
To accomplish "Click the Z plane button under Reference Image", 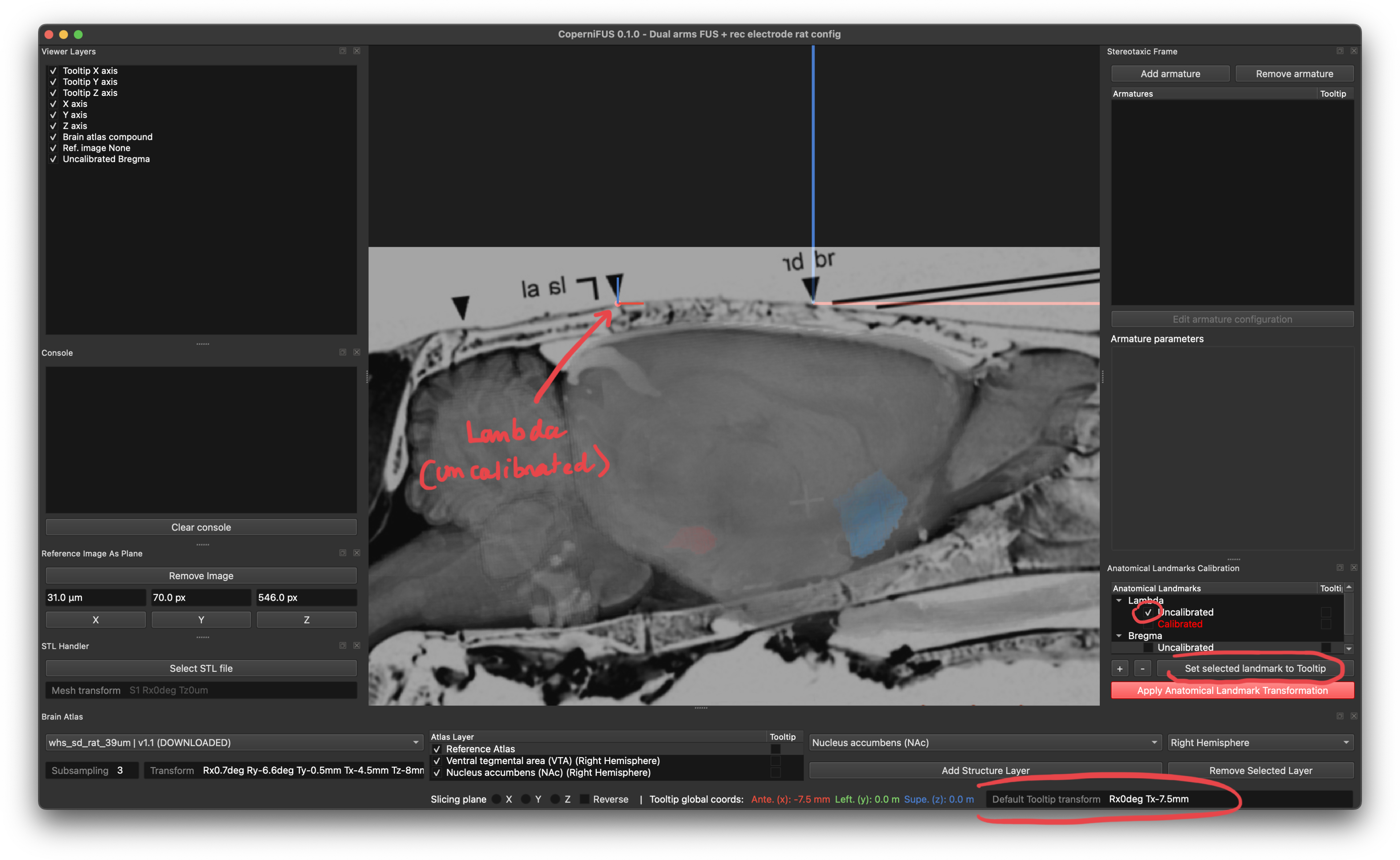I will click(x=306, y=620).
